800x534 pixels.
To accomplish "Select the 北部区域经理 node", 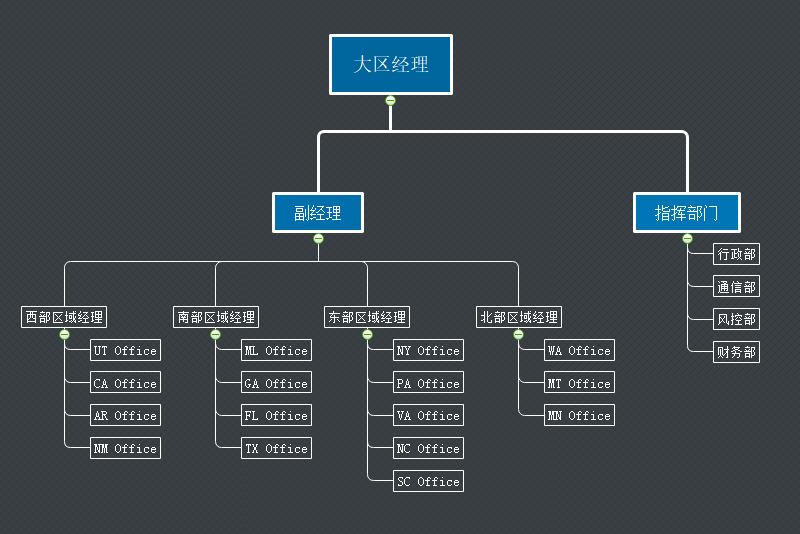I will [519, 317].
